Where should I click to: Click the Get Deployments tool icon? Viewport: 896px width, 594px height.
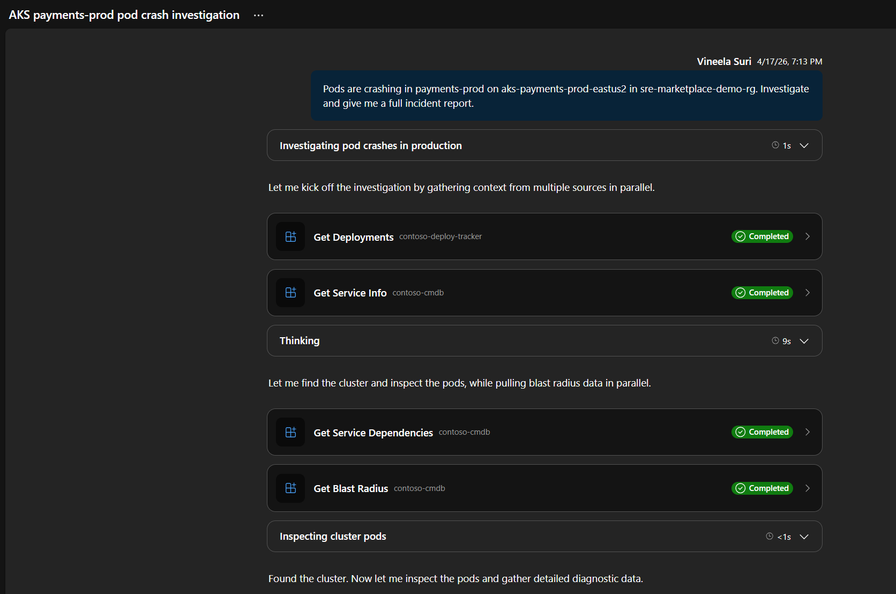pyautogui.click(x=291, y=237)
